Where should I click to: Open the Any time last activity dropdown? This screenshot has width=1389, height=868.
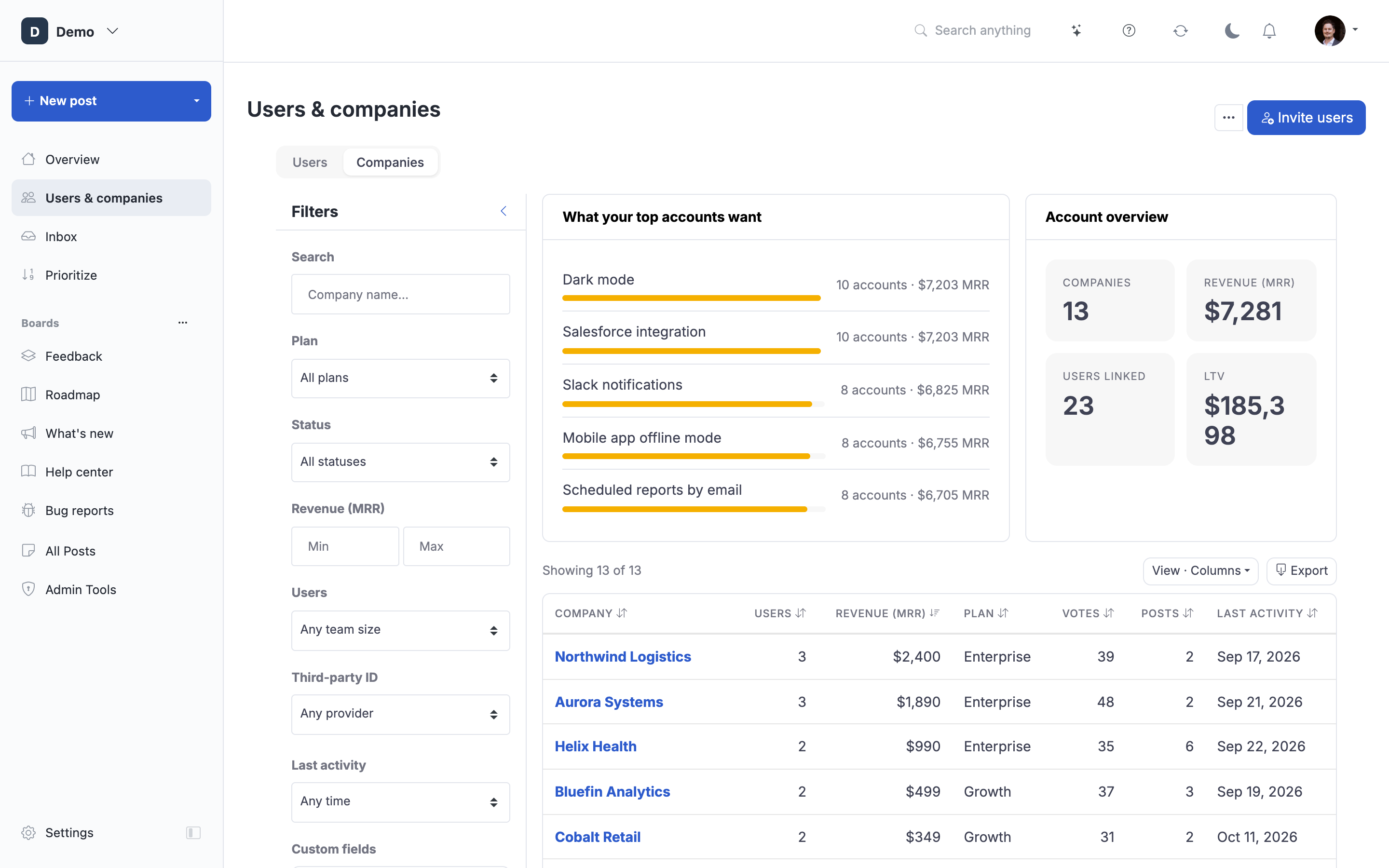400,802
